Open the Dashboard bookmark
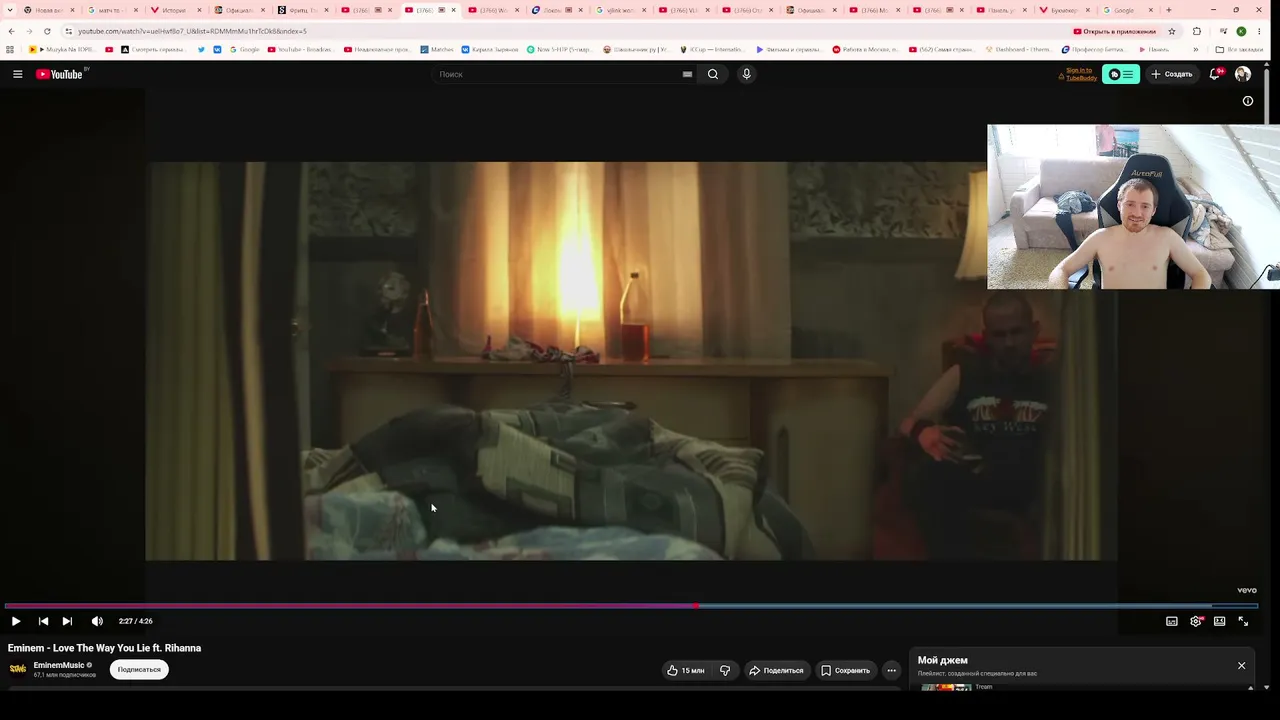The height and width of the screenshot is (720, 1280). click(x=1017, y=49)
